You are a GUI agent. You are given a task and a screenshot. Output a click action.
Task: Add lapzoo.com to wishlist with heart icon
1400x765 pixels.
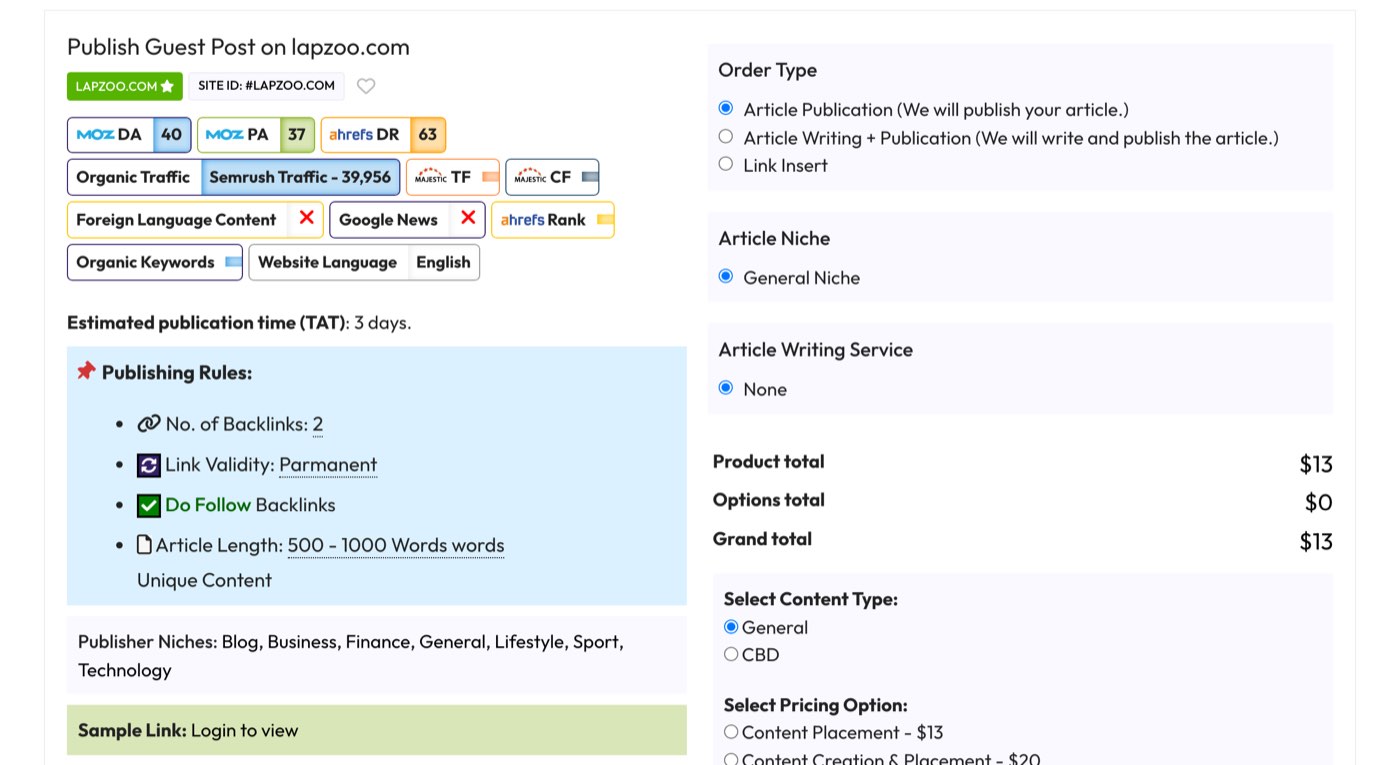(366, 86)
